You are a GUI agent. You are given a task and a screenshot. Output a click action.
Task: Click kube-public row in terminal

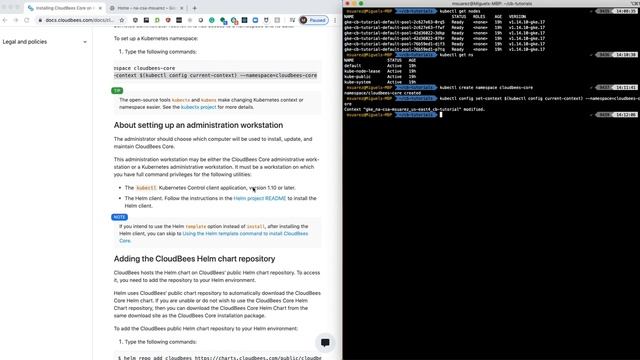380,76
